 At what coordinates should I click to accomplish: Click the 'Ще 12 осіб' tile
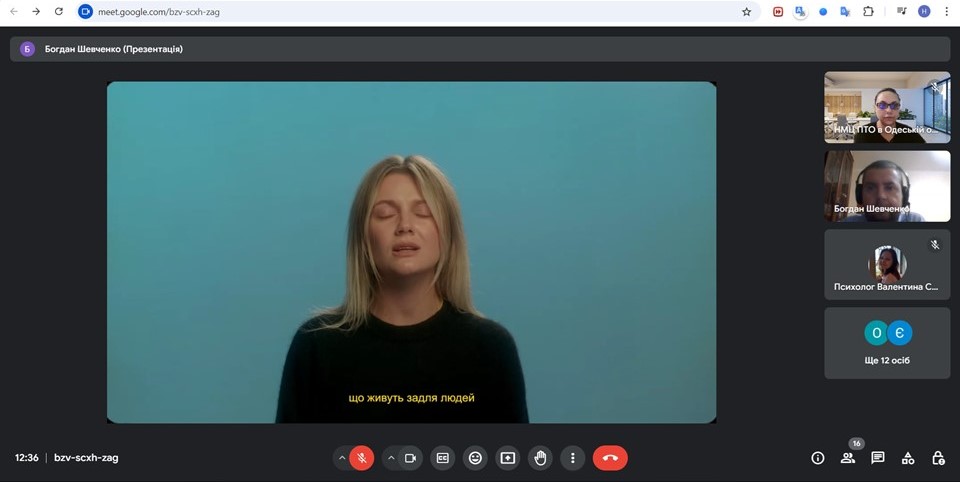pos(887,343)
